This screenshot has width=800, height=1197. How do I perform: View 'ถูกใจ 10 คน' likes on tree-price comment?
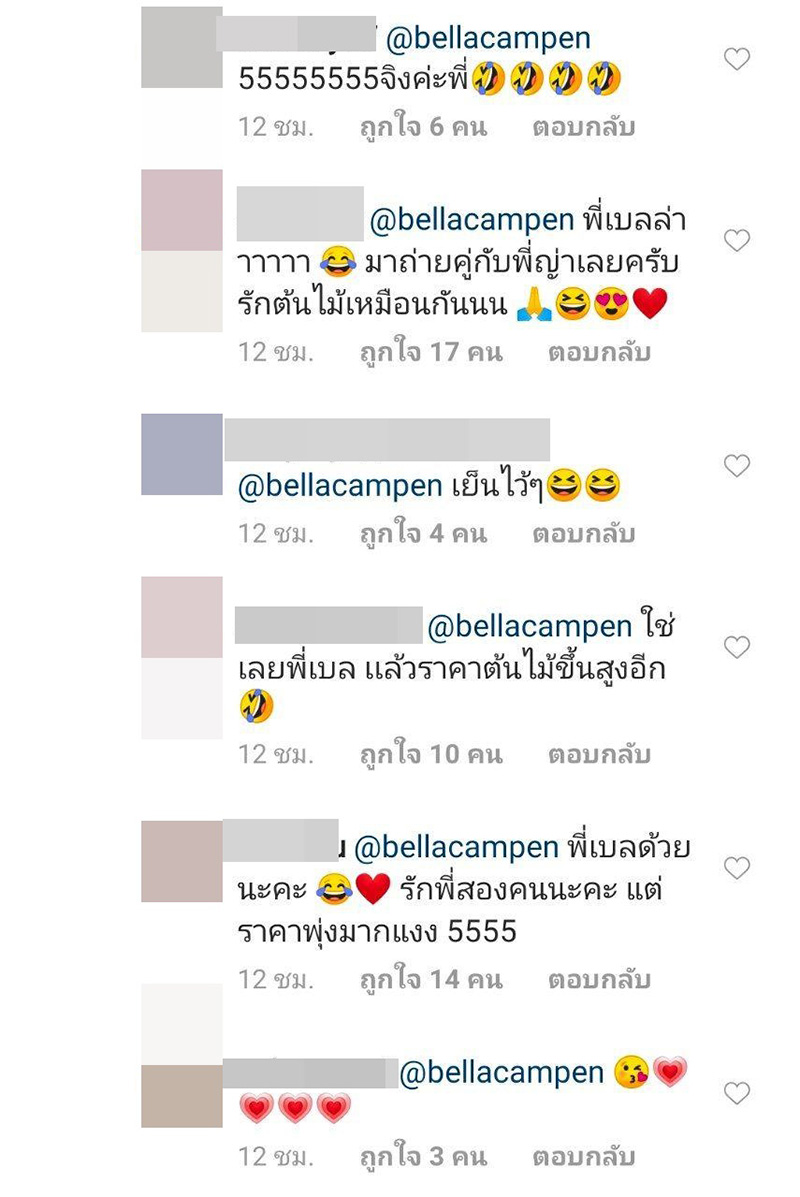point(431,754)
